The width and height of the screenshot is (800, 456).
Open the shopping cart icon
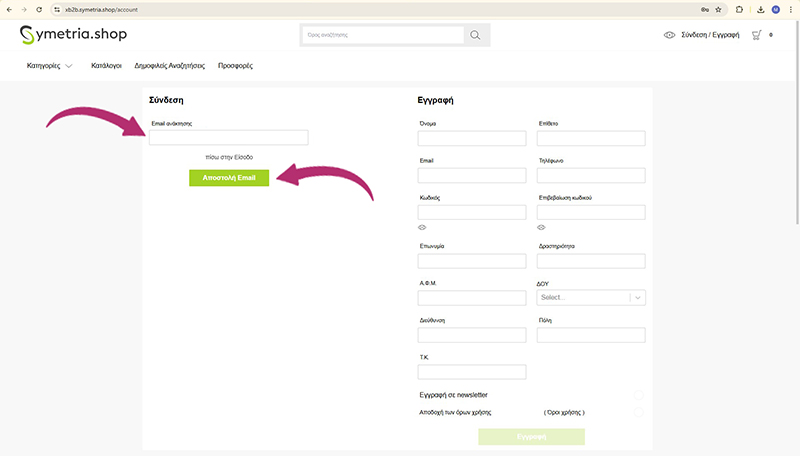757,35
